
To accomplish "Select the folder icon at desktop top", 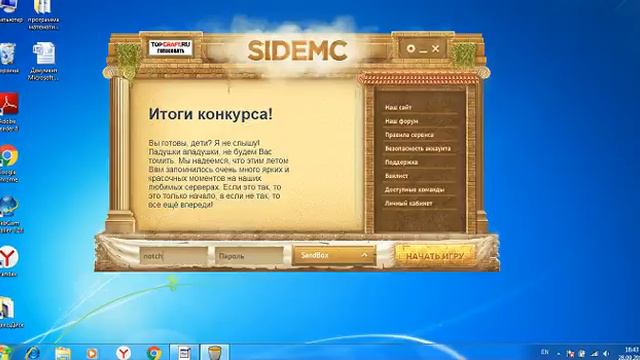I will pyautogui.click(x=44, y=14).
